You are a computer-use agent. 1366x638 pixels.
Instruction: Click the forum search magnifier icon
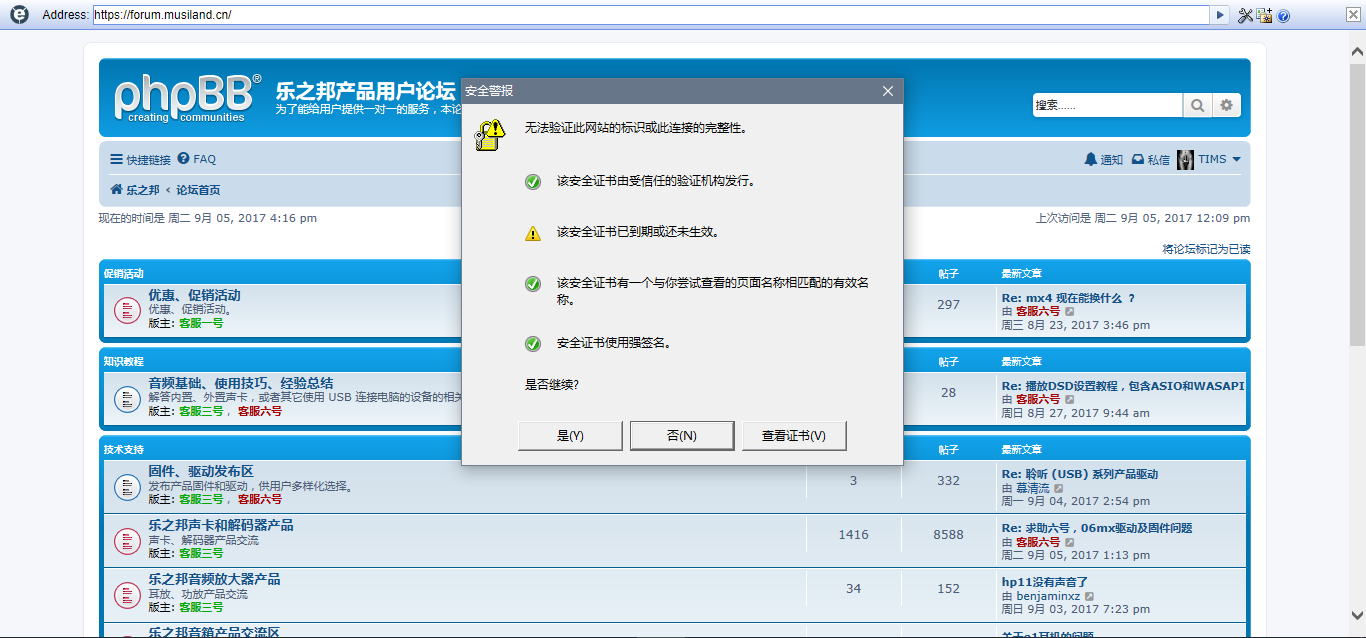(x=1197, y=105)
